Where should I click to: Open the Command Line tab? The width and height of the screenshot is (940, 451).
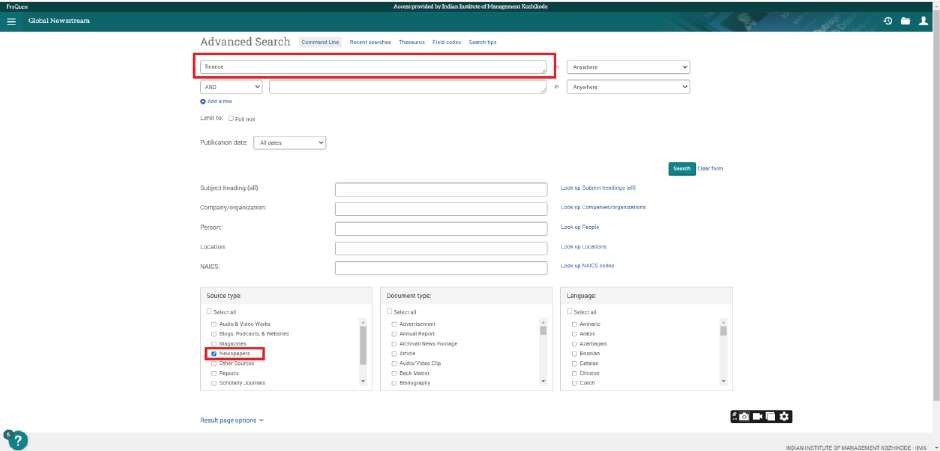point(320,42)
